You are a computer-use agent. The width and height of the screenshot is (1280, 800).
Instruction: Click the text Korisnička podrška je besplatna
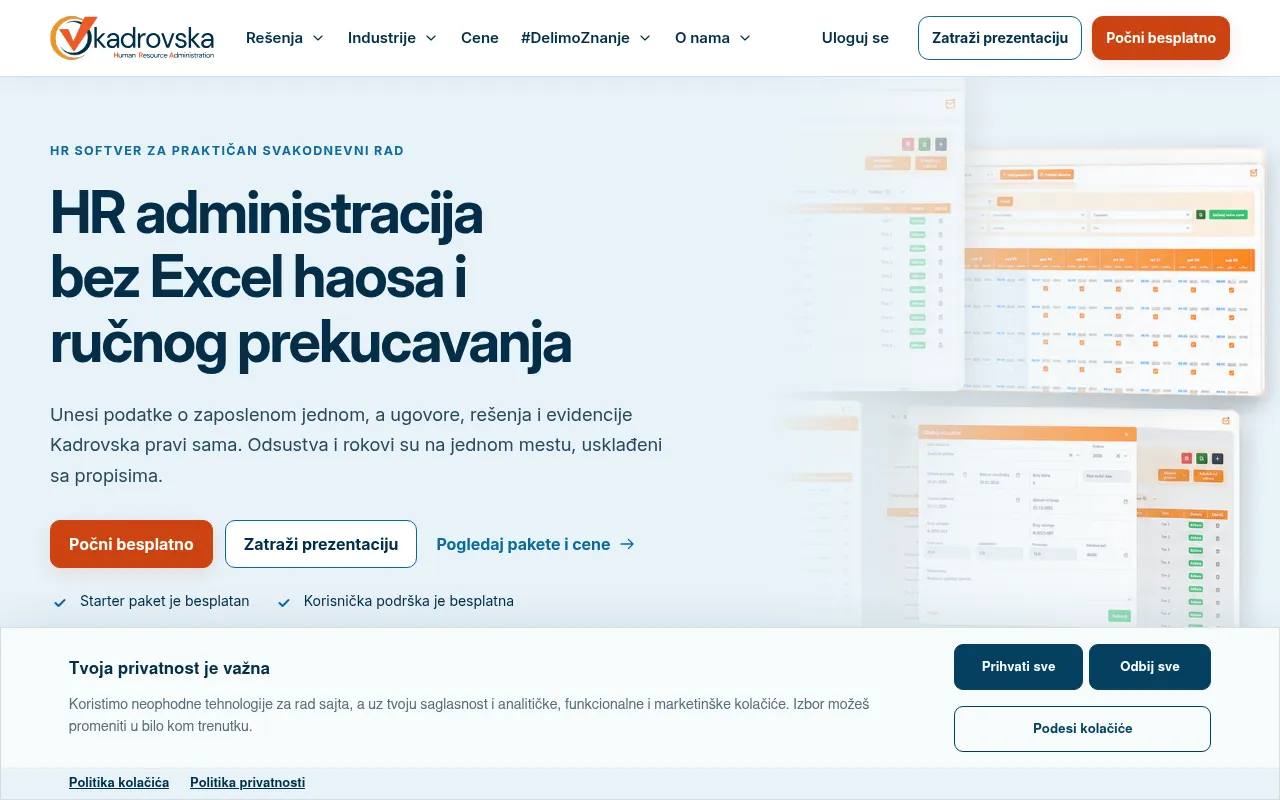(409, 601)
